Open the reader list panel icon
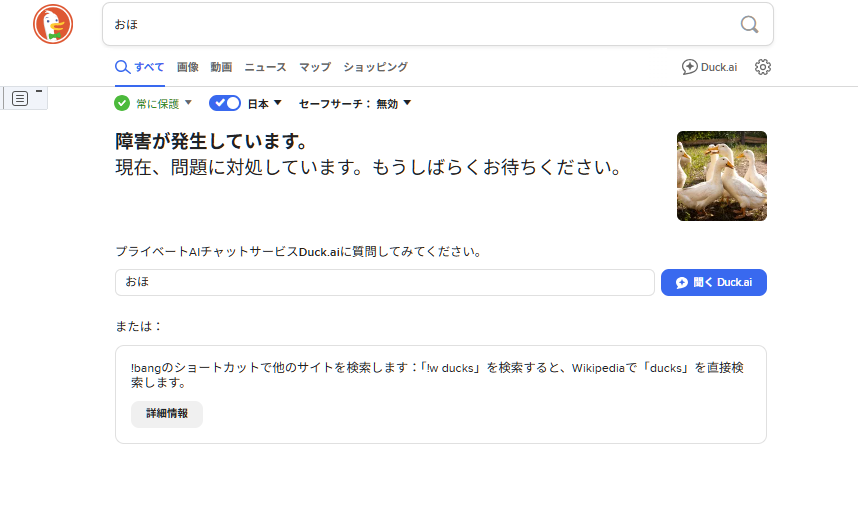Image resolution: width=858 pixels, height=512 pixels. (x=20, y=98)
